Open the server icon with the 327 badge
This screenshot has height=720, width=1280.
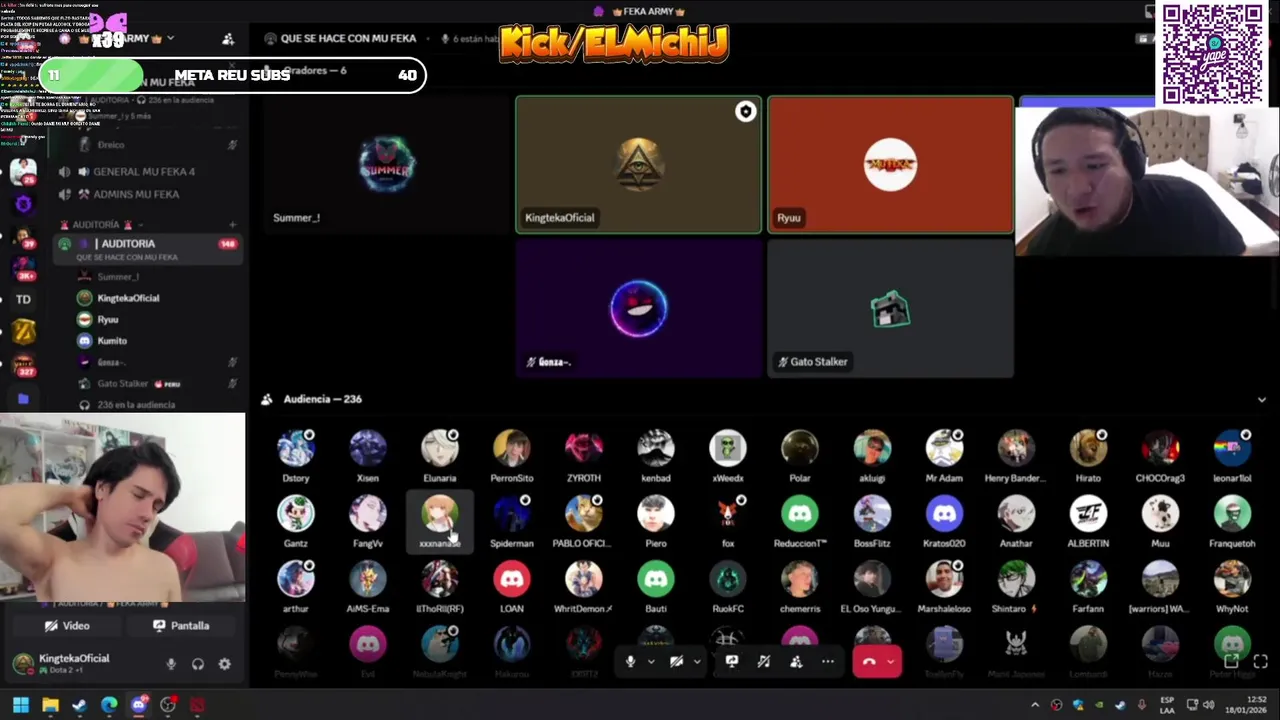click(x=23, y=365)
